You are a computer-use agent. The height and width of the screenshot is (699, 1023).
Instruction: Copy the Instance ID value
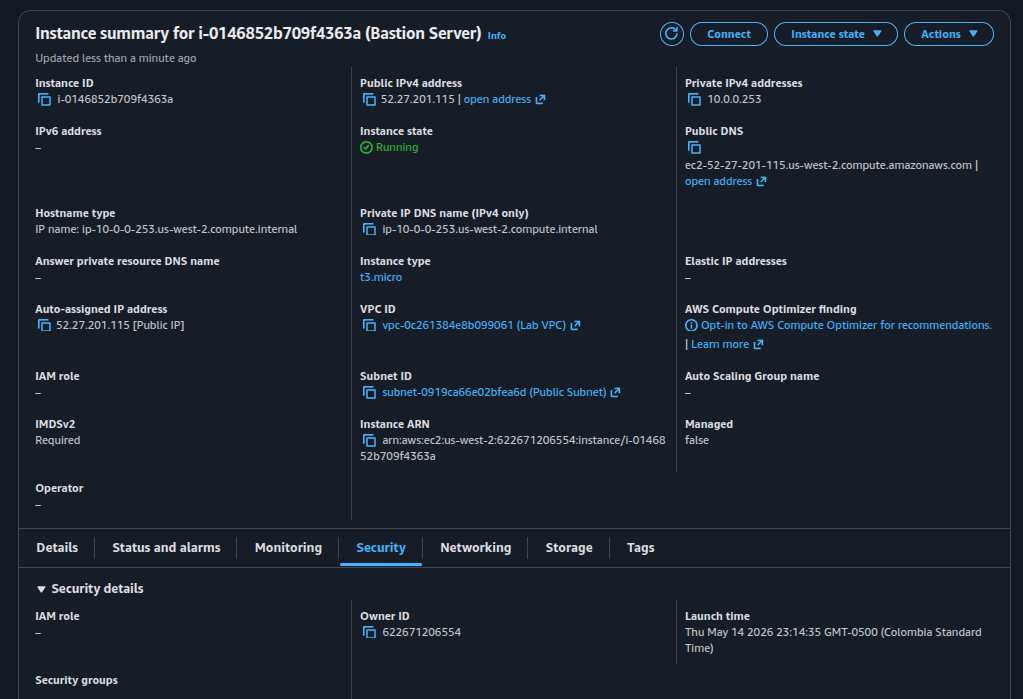44,99
